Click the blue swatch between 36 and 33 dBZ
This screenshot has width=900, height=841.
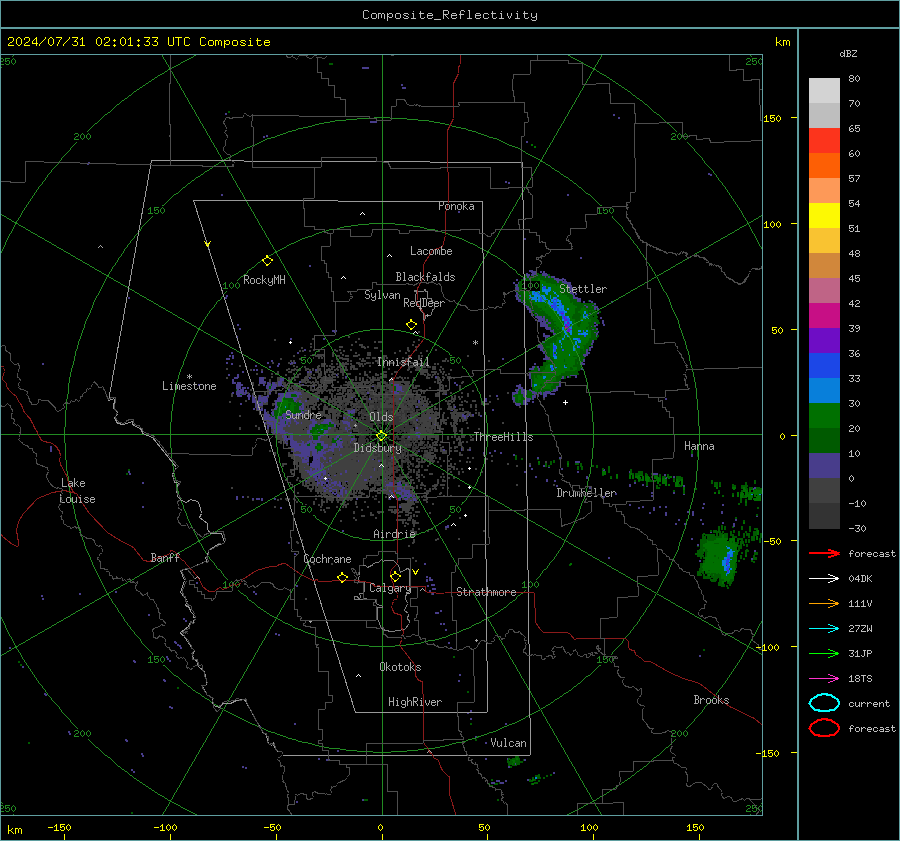coord(824,366)
